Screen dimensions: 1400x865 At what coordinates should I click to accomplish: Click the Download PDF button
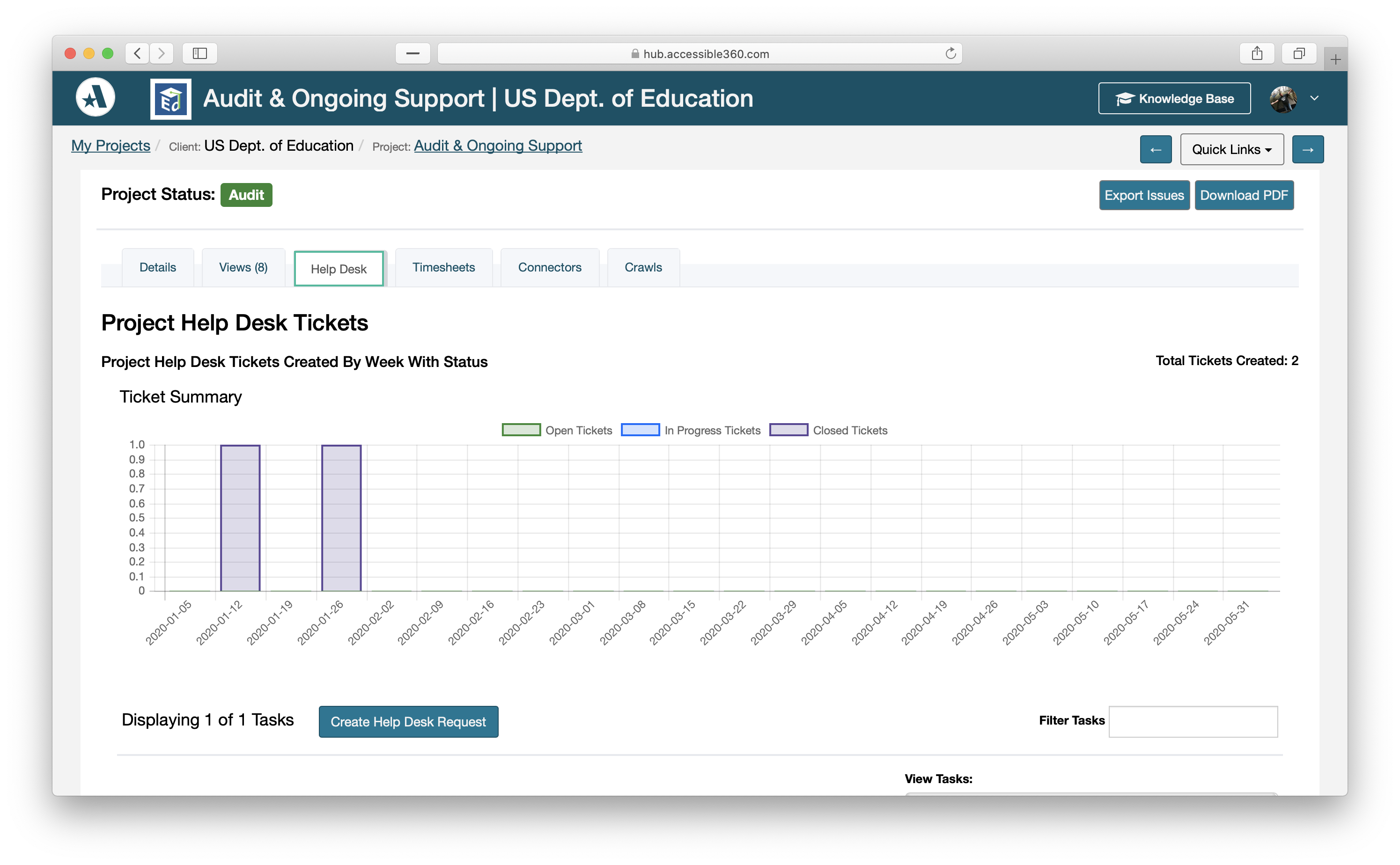pyautogui.click(x=1244, y=195)
